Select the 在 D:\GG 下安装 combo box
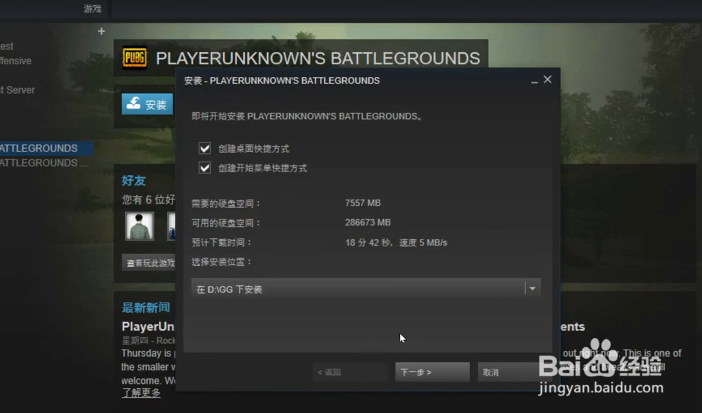702x413 pixels. click(366, 288)
